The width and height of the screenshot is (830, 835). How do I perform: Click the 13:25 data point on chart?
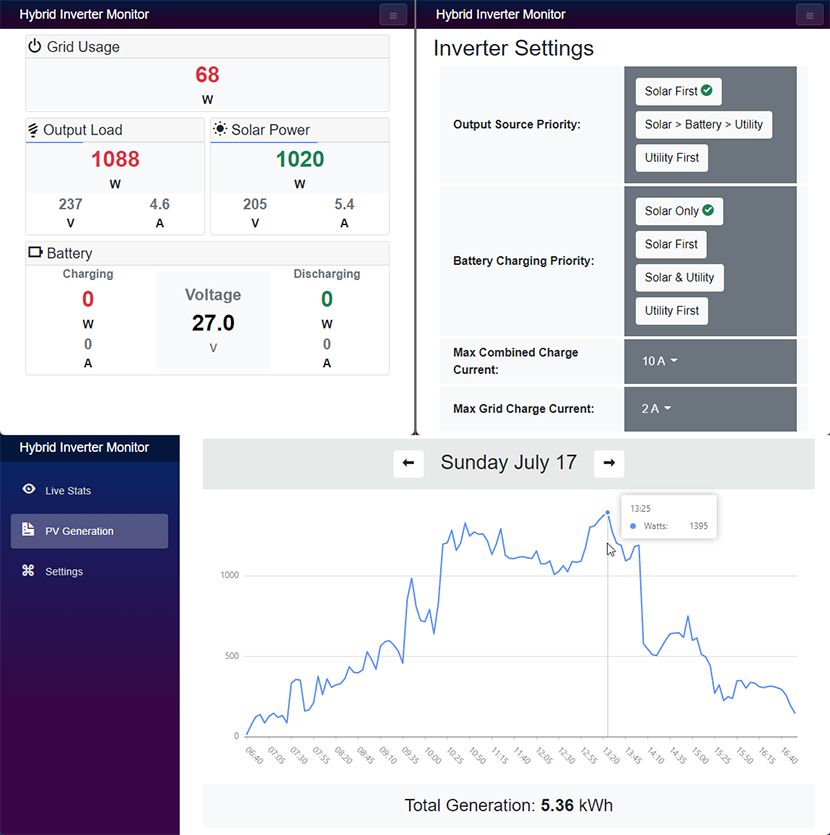(608, 513)
